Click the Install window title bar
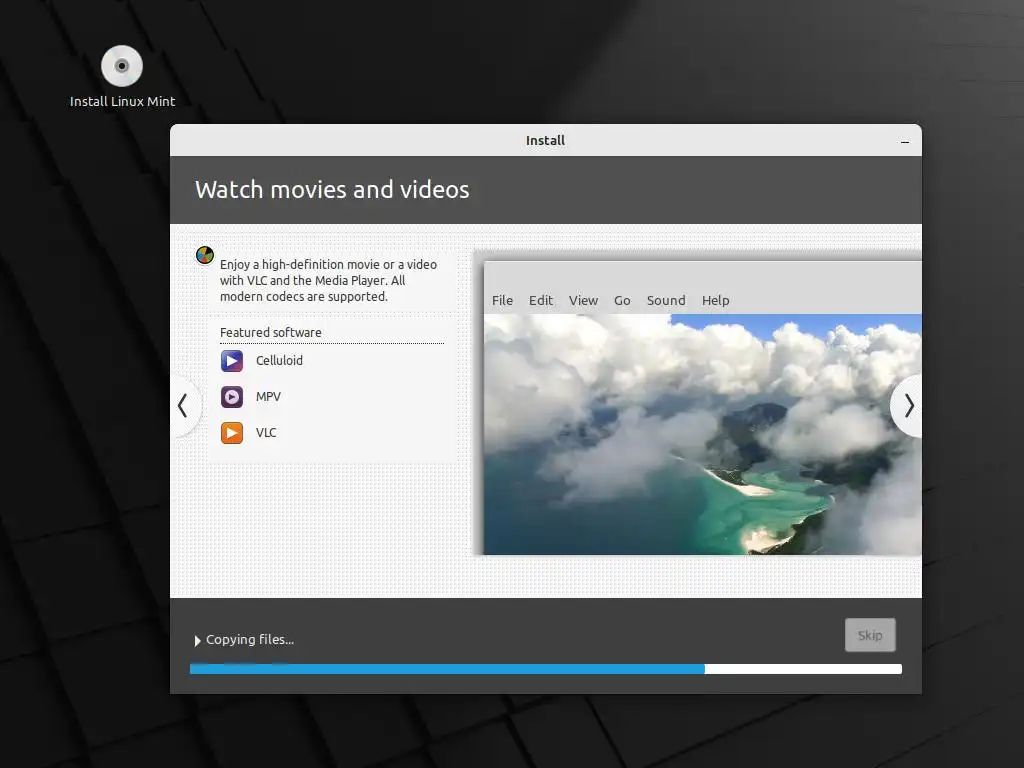 545,140
